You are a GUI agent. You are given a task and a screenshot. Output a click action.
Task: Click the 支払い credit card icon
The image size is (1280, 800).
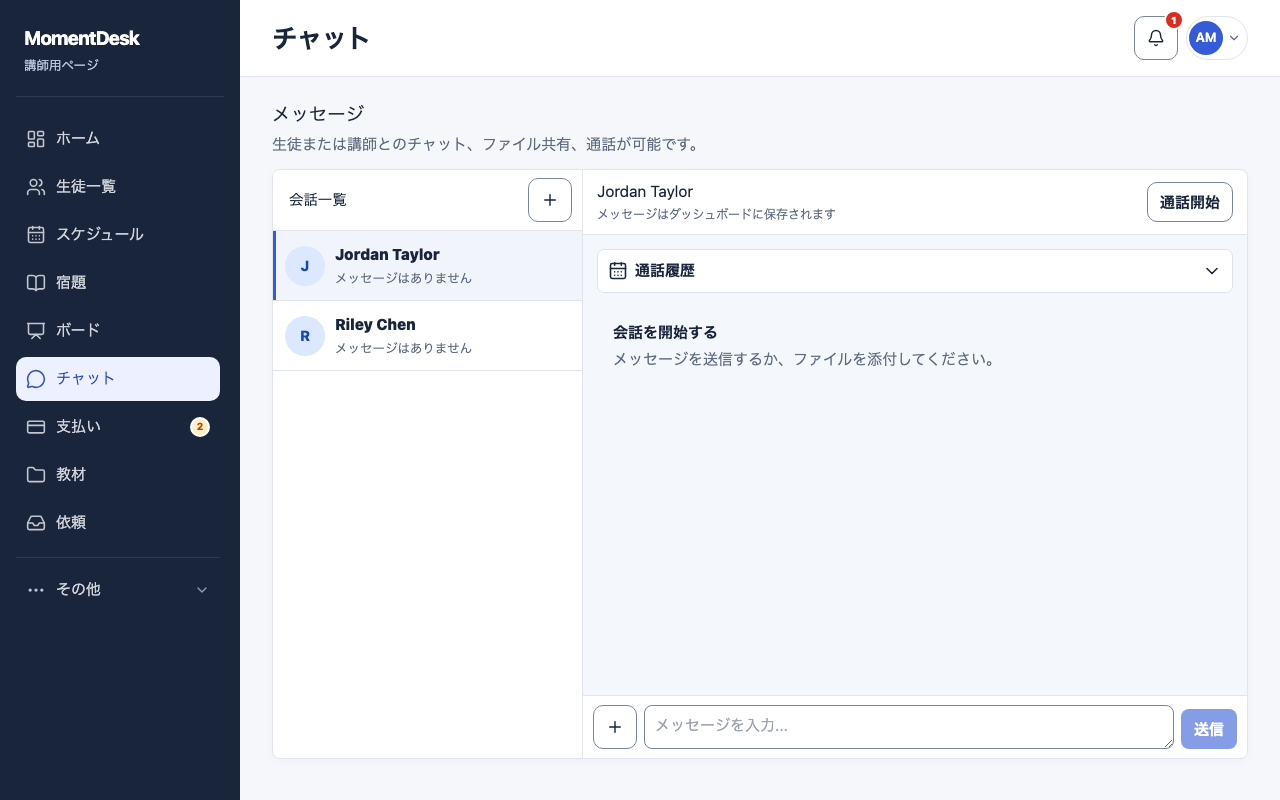36,426
